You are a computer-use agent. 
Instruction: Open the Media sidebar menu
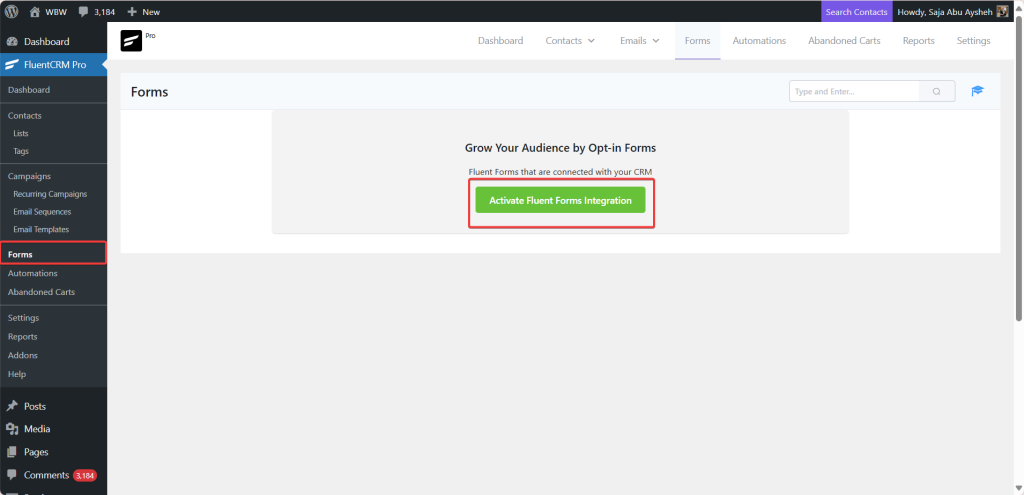pyautogui.click(x=54, y=429)
